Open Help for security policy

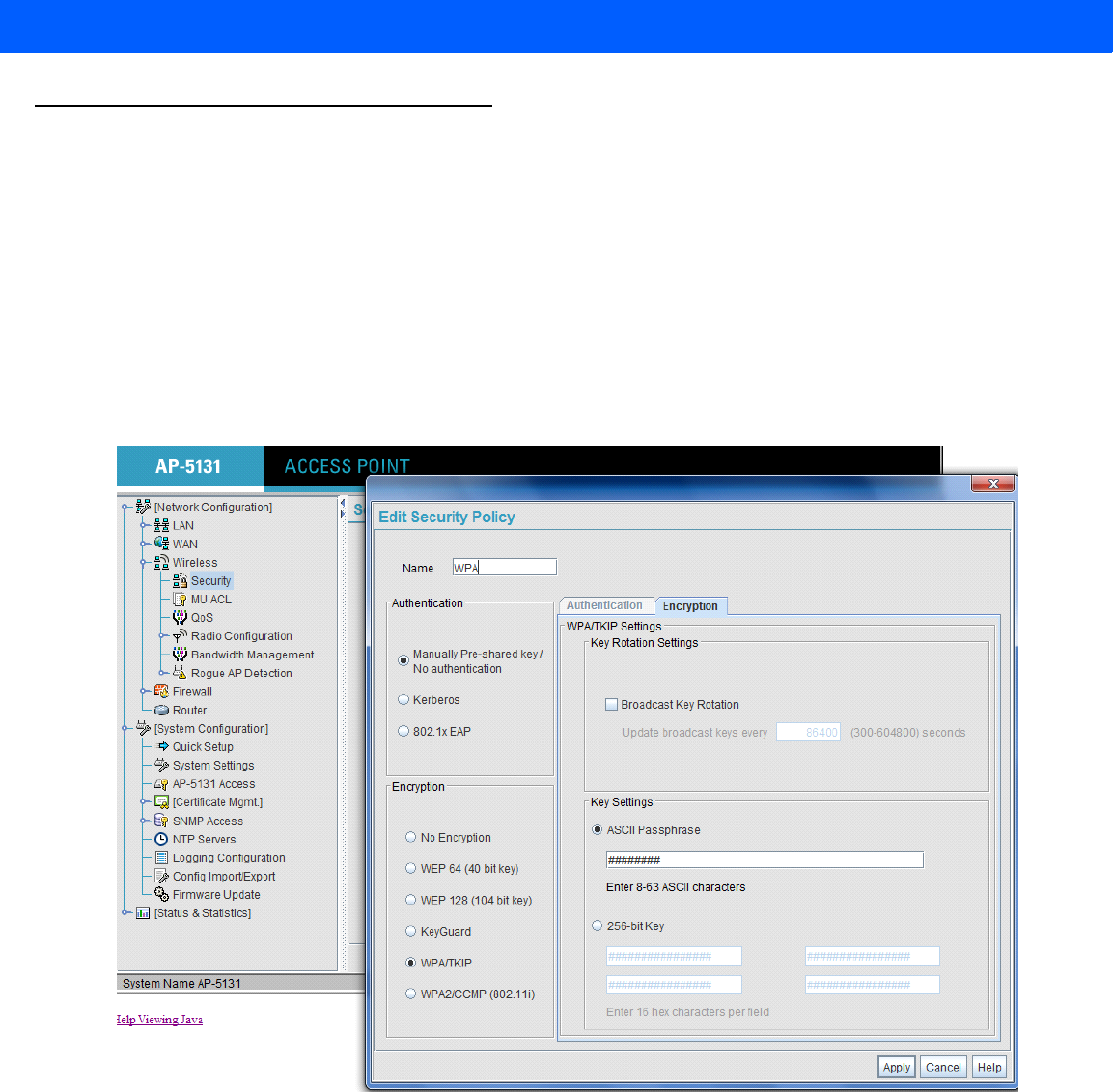click(989, 1067)
